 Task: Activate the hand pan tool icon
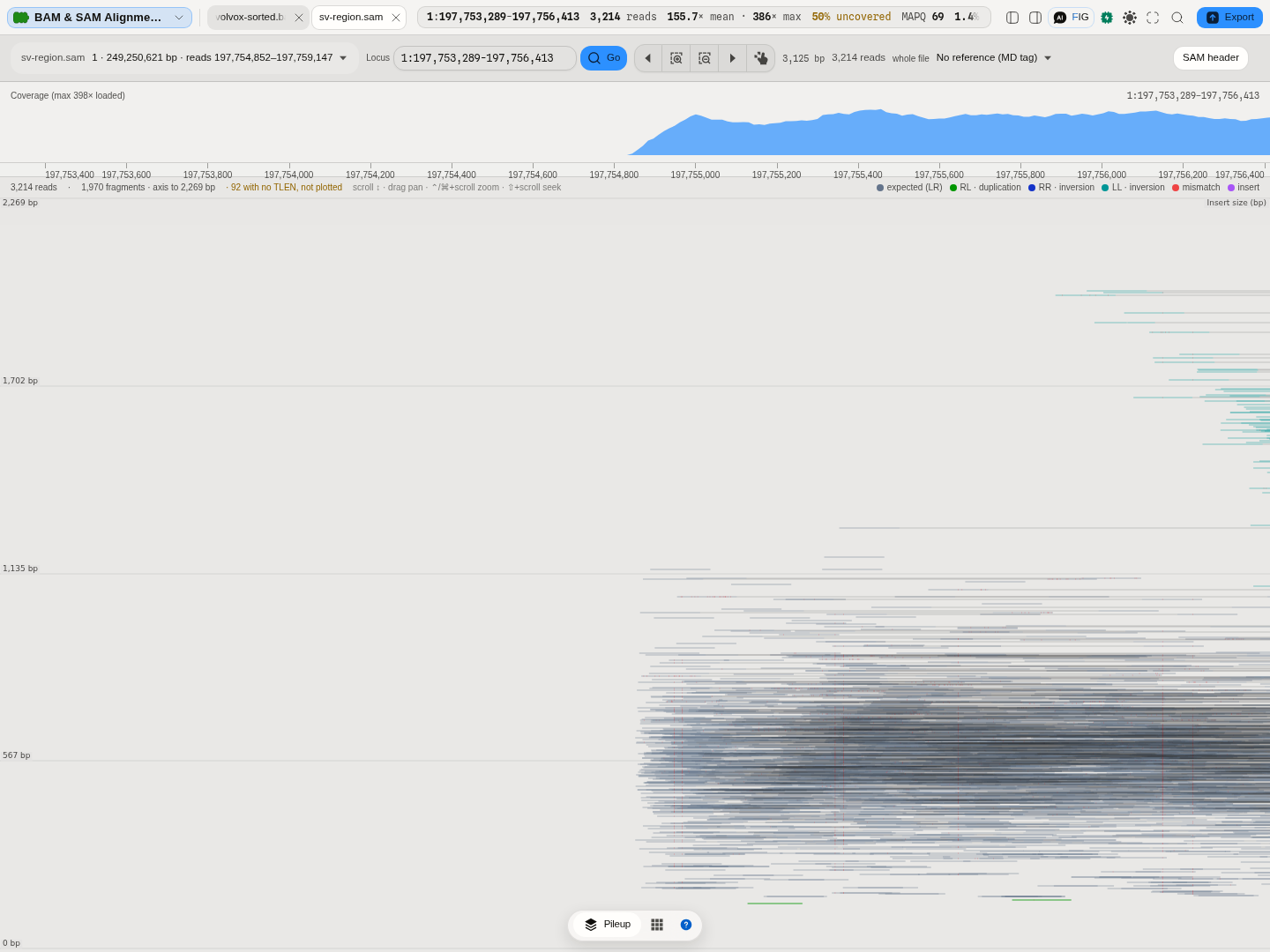pos(761,58)
